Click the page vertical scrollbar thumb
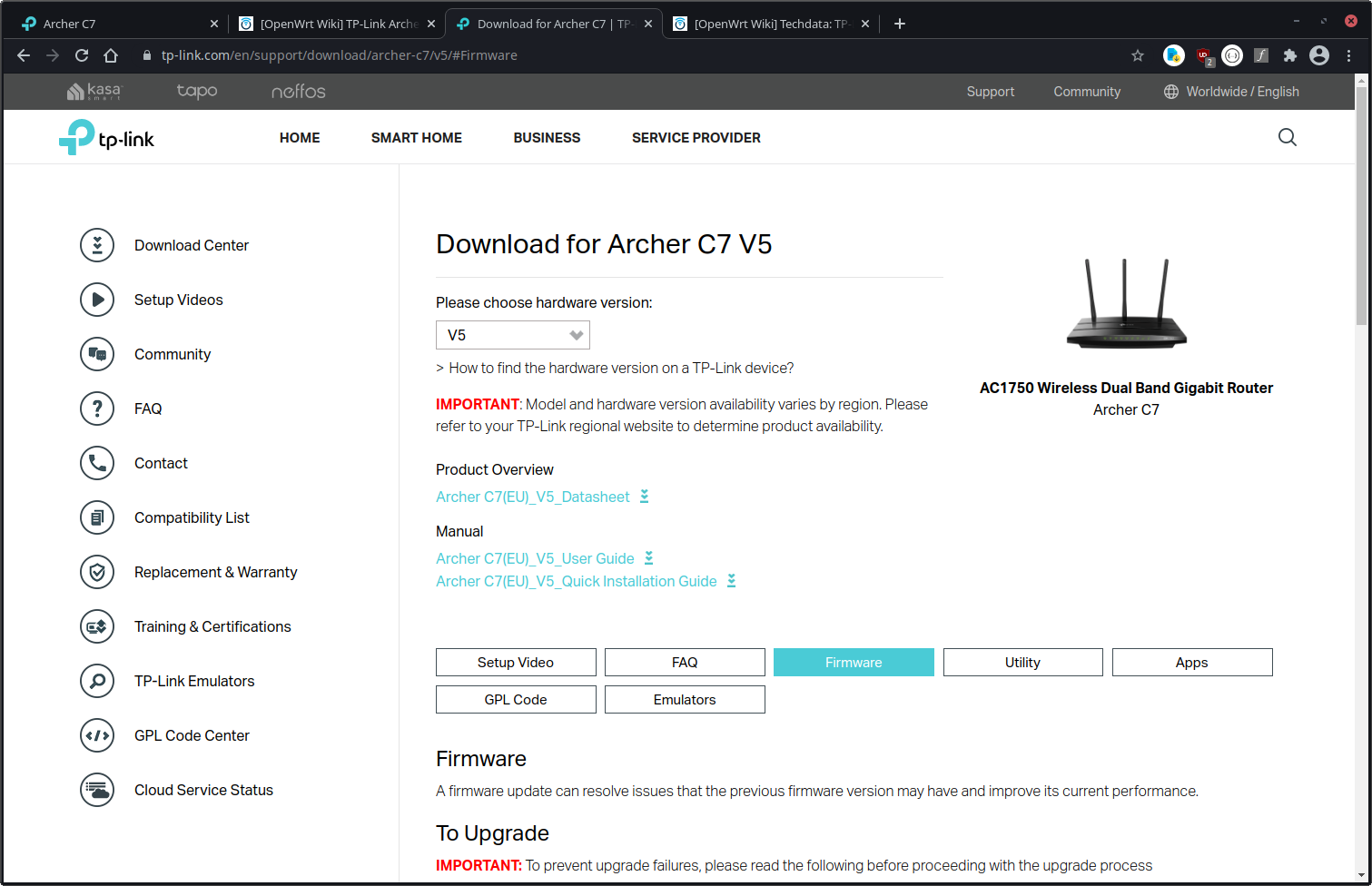 click(x=1361, y=206)
